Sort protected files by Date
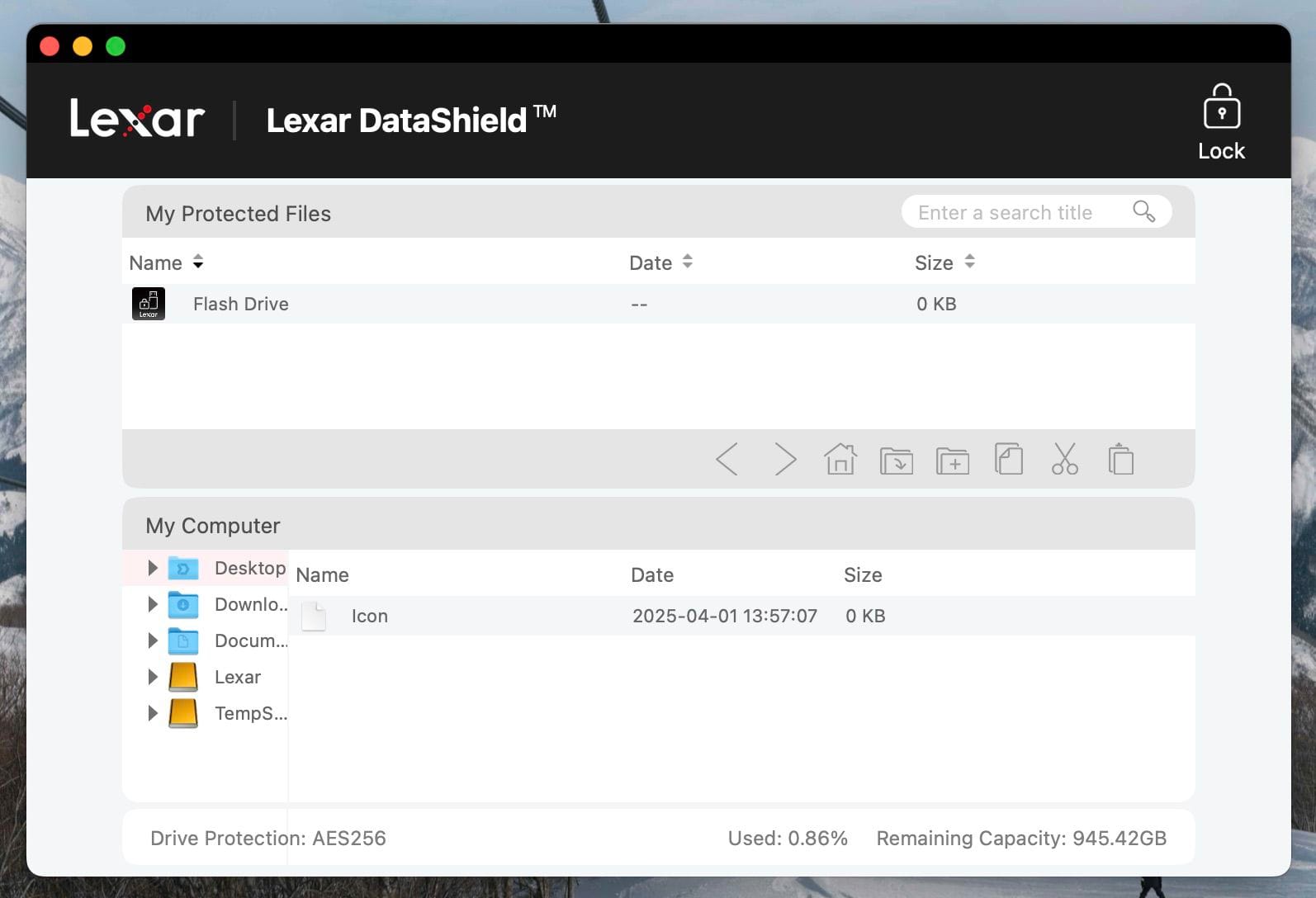Image resolution: width=1316 pixels, height=898 pixels. (x=660, y=262)
